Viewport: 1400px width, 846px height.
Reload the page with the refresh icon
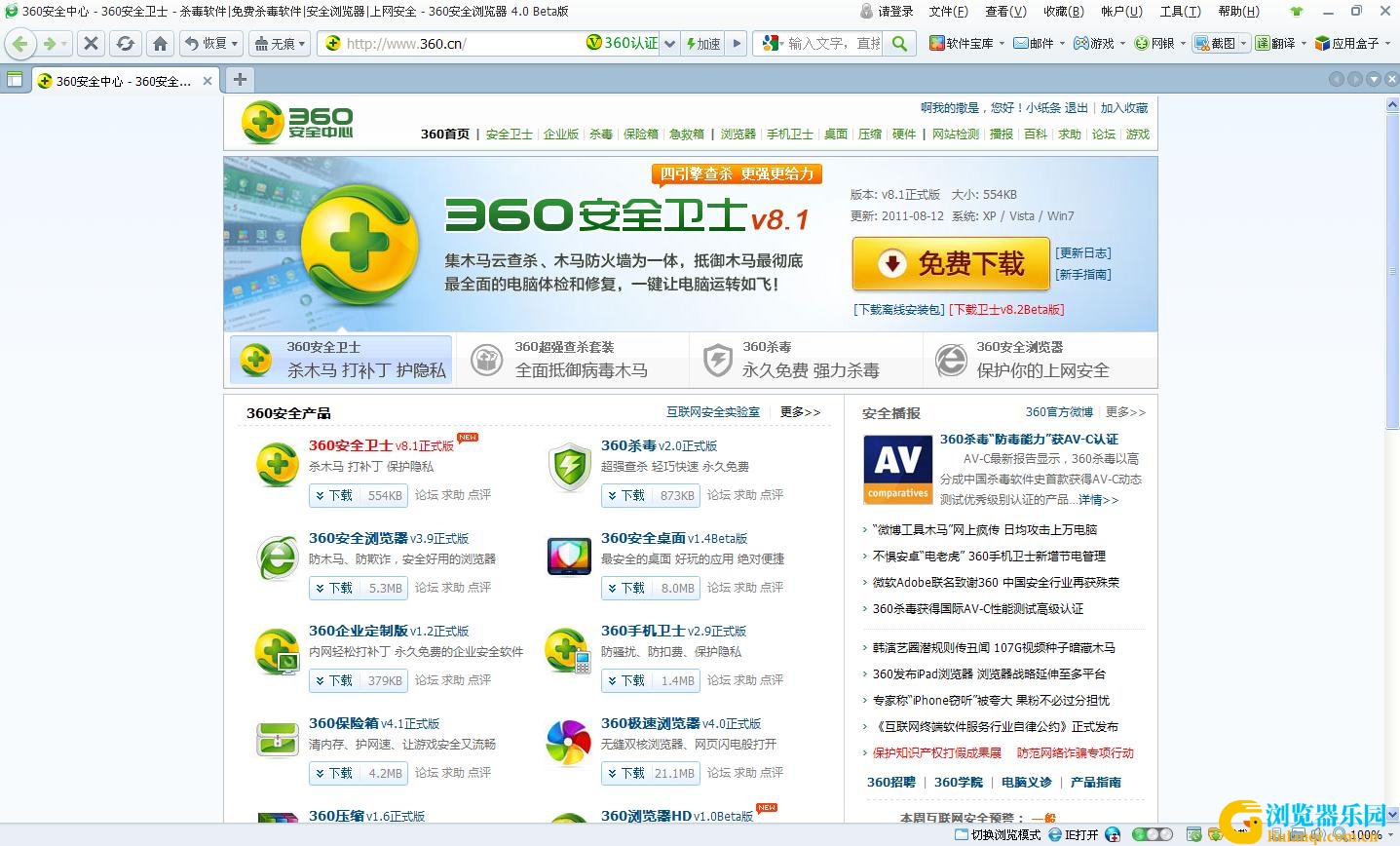click(125, 44)
